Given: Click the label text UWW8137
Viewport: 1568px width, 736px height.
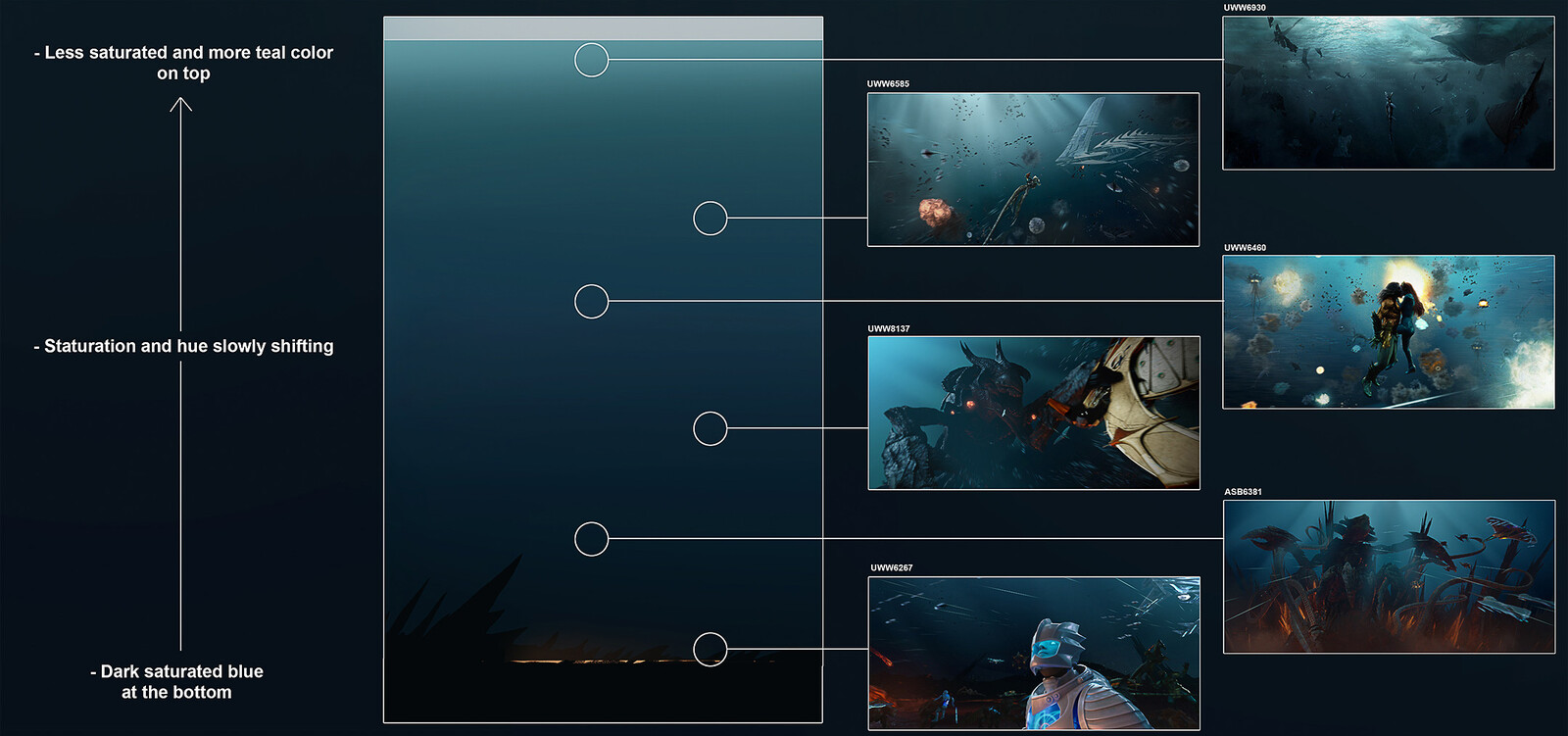Looking at the screenshot, I should 889,329.
